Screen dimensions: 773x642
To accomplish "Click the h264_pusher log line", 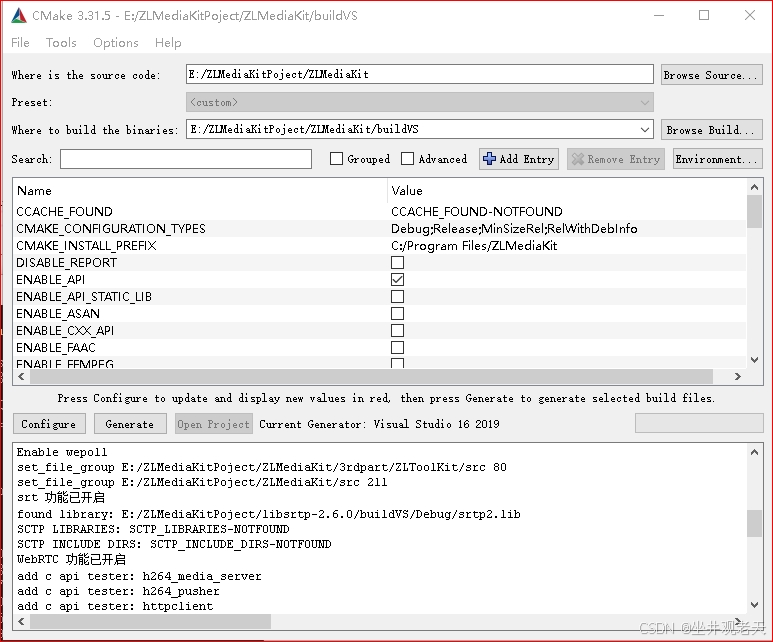I will point(118,591).
